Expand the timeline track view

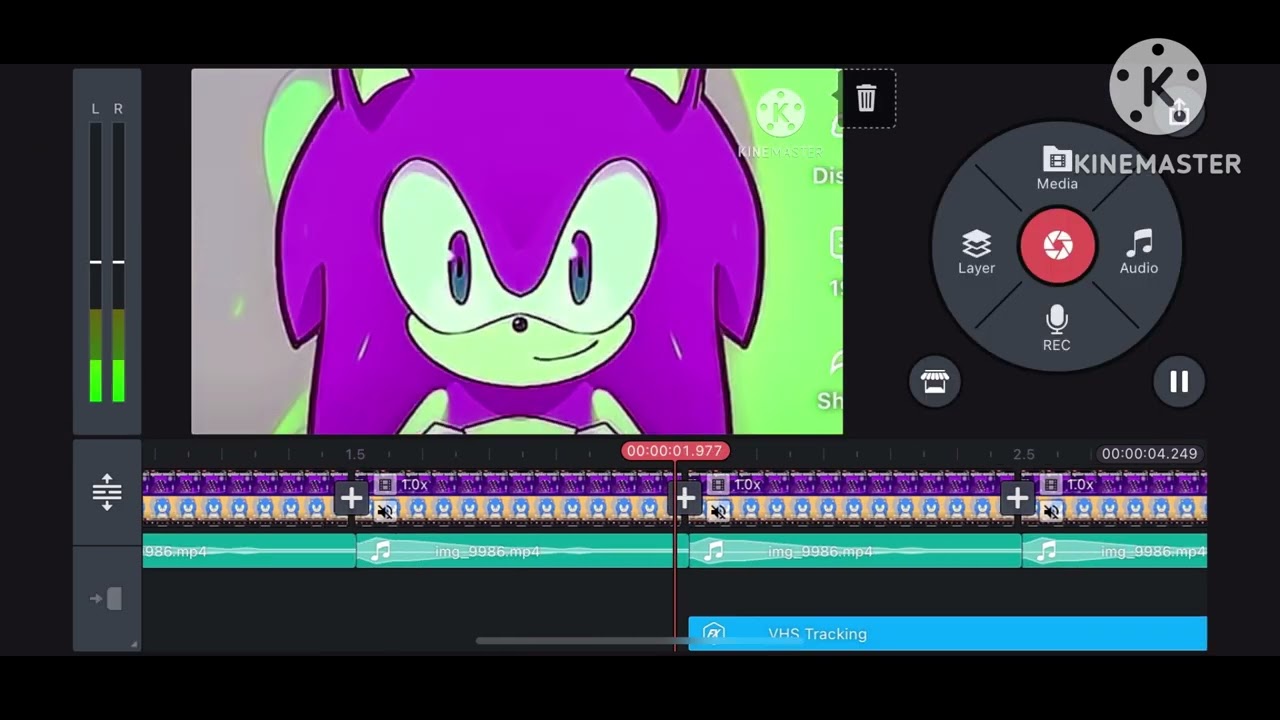click(x=107, y=492)
